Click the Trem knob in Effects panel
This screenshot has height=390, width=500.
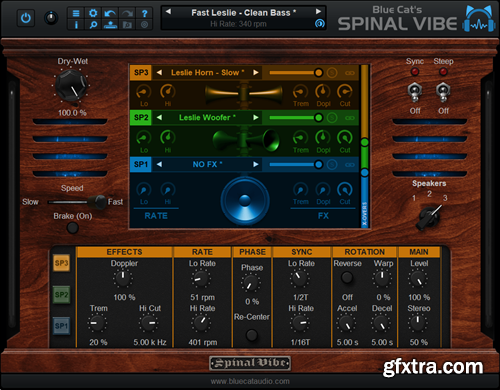coord(97,323)
